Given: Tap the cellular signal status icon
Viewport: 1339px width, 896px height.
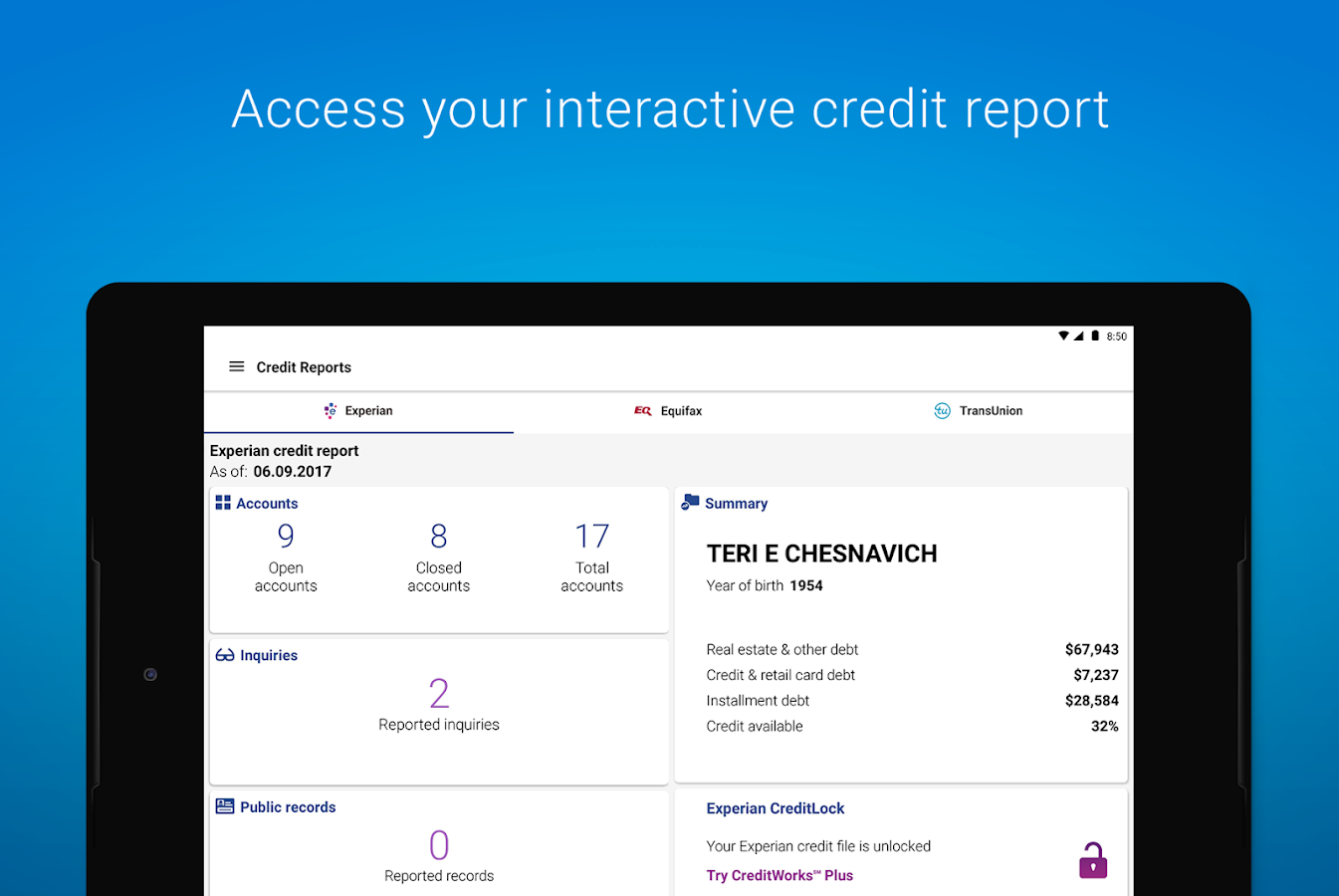Looking at the screenshot, I should click(x=1078, y=336).
